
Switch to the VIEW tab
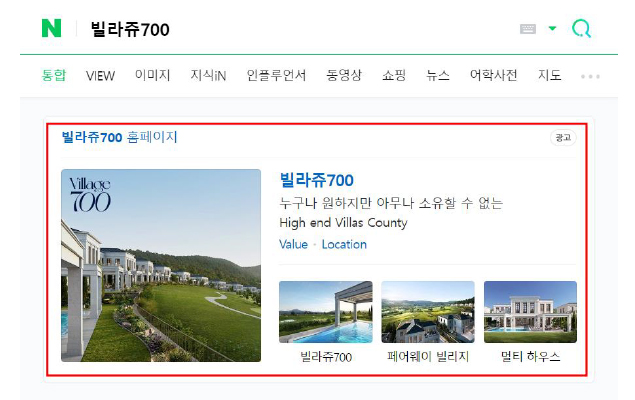(x=100, y=76)
